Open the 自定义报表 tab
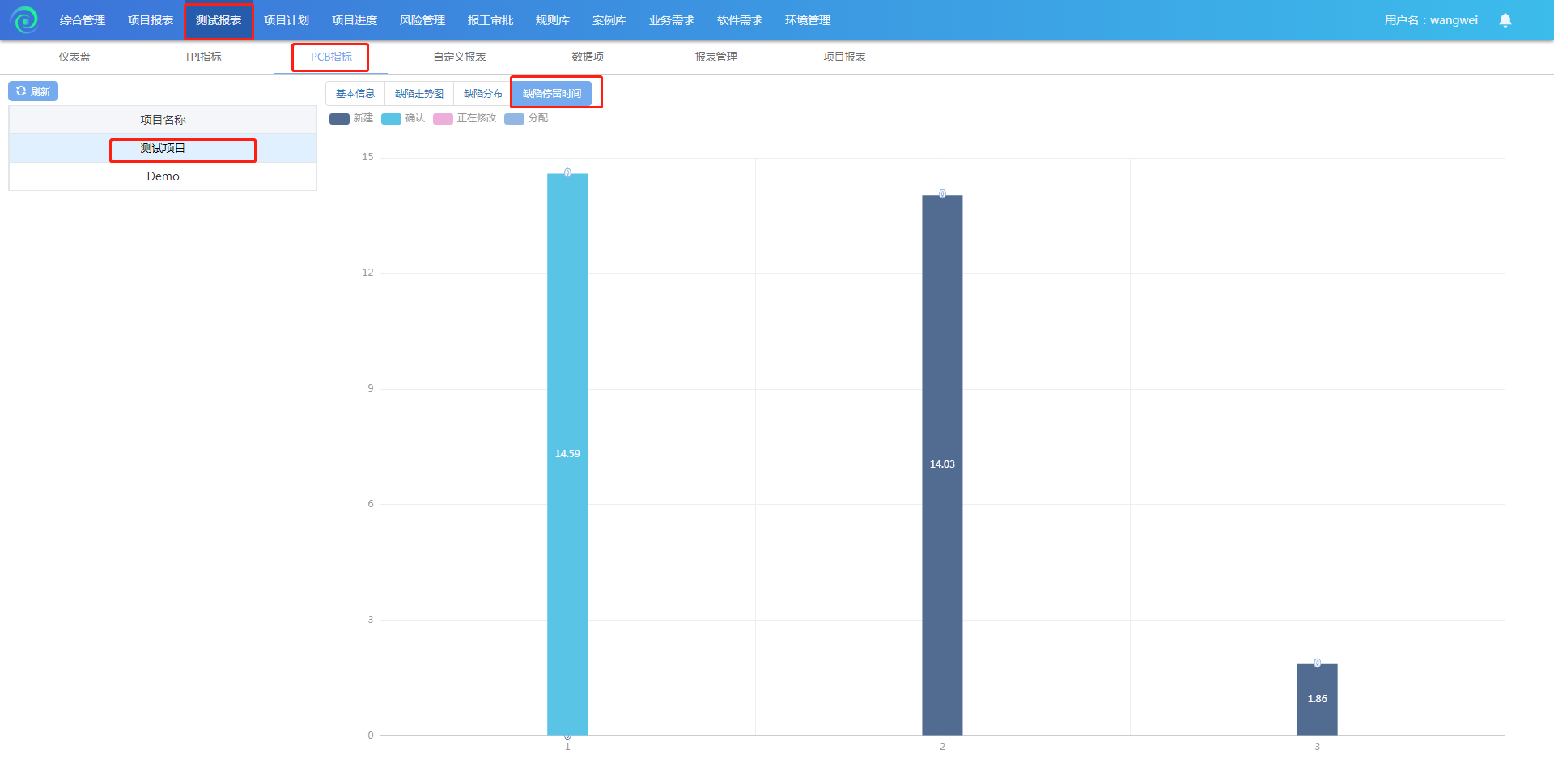The height and width of the screenshot is (784, 1554). [459, 57]
